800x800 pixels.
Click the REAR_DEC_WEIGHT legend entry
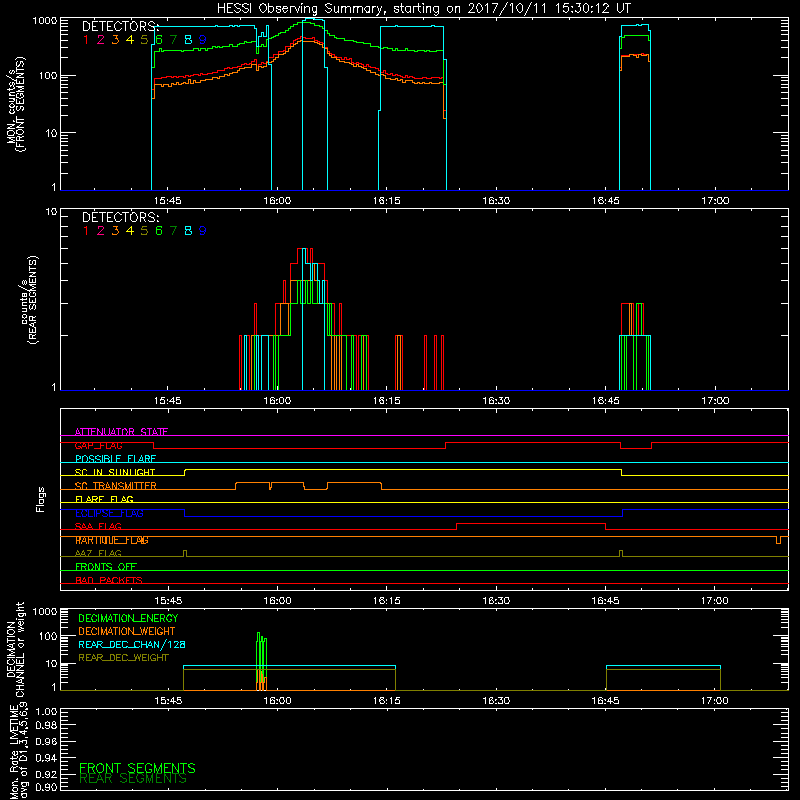tap(123, 658)
